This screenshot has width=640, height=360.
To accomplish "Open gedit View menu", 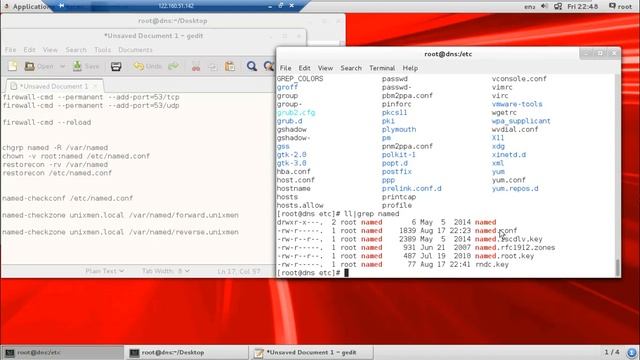I will point(50,50).
